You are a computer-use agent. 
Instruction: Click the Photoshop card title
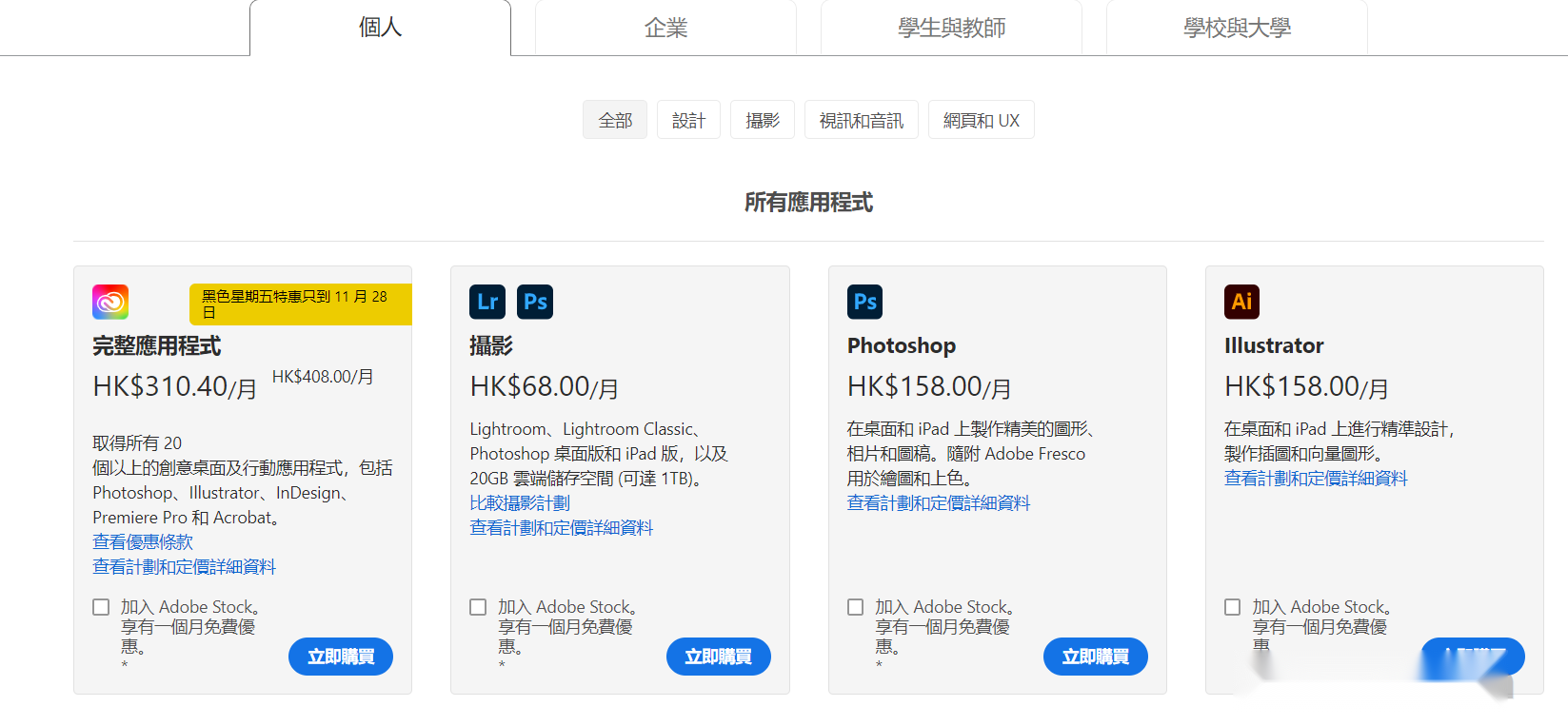point(902,345)
